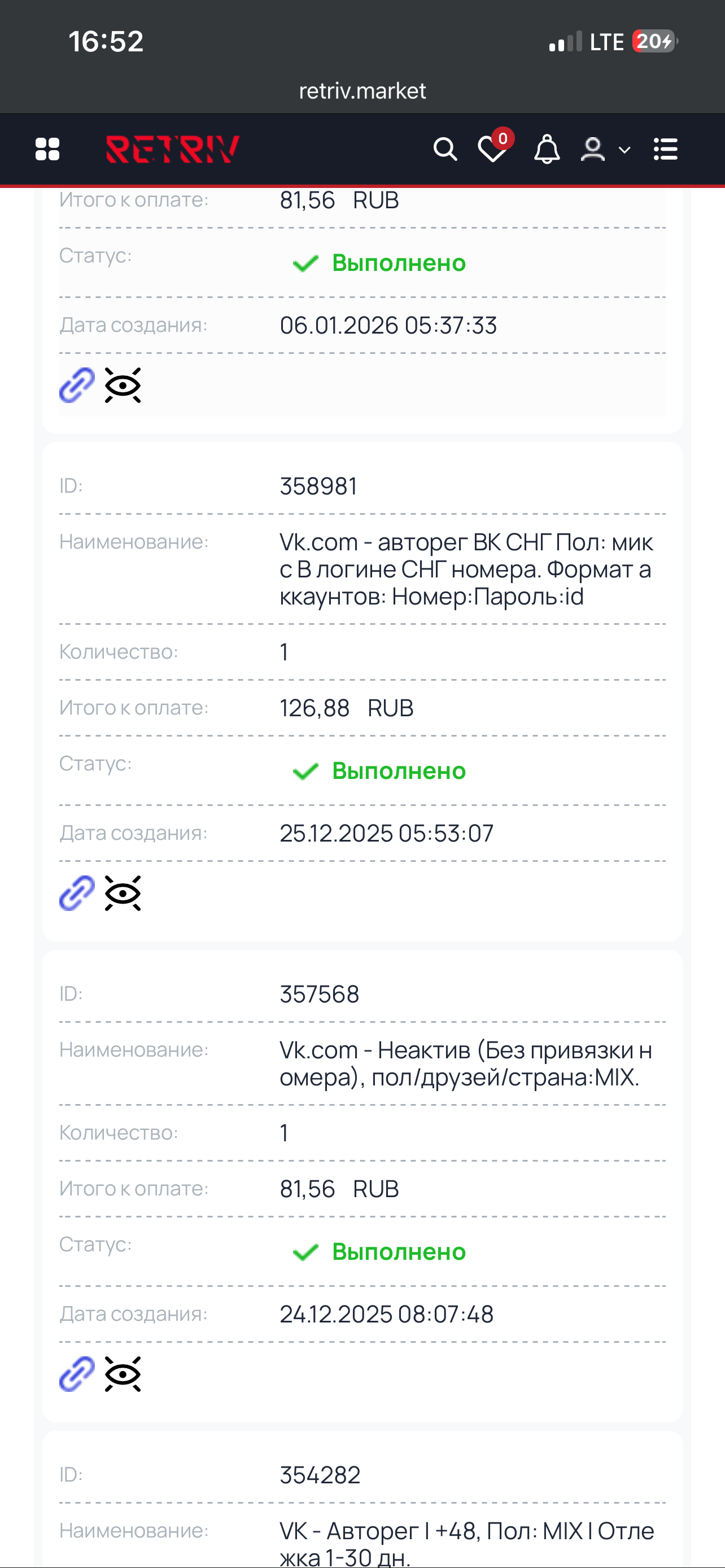Open favorites heart icon
Image resolution: width=725 pixels, height=1568 pixels.
click(x=492, y=150)
